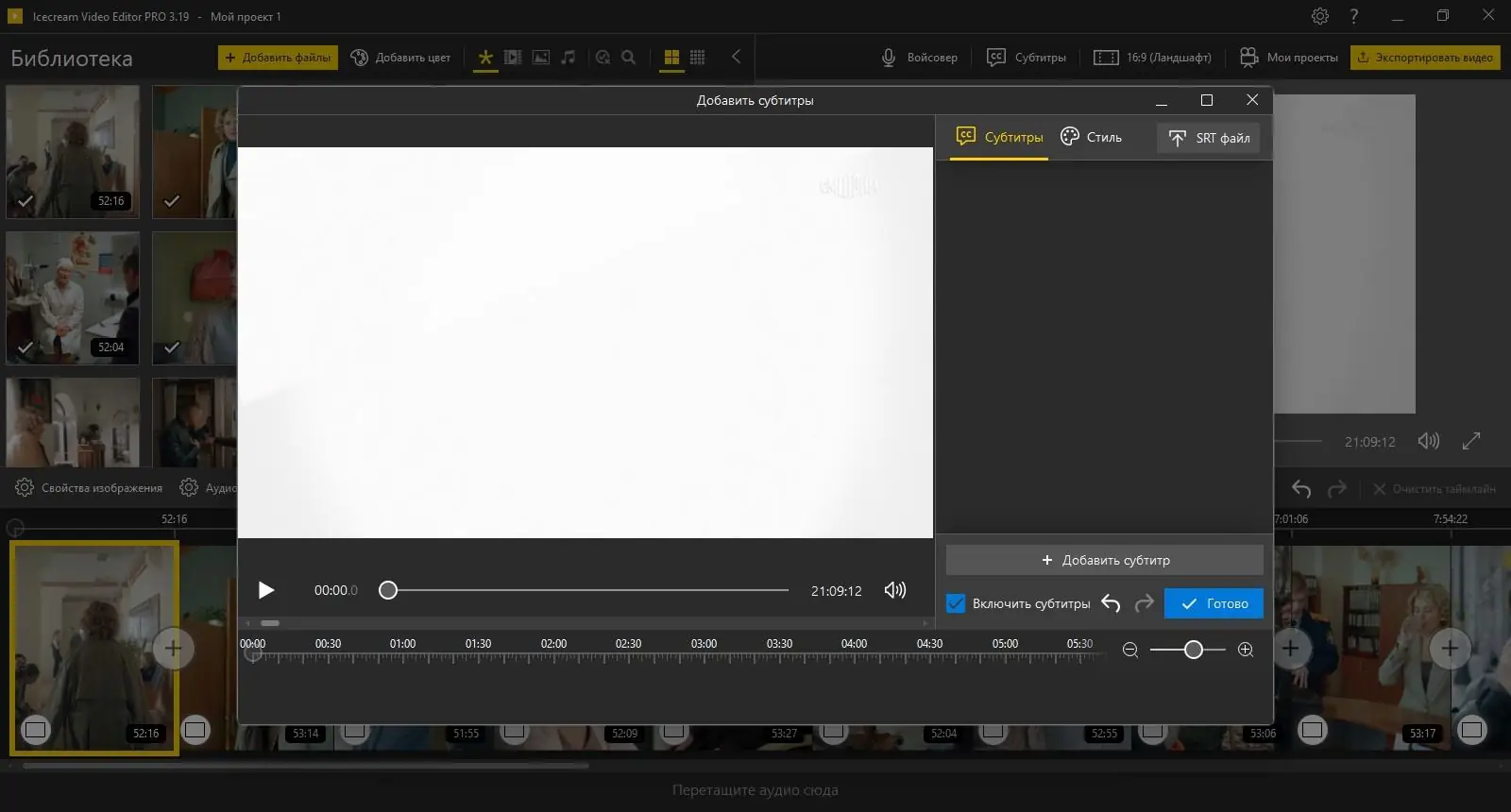
Task: Show all media types in library
Action: [x=485, y=58]
